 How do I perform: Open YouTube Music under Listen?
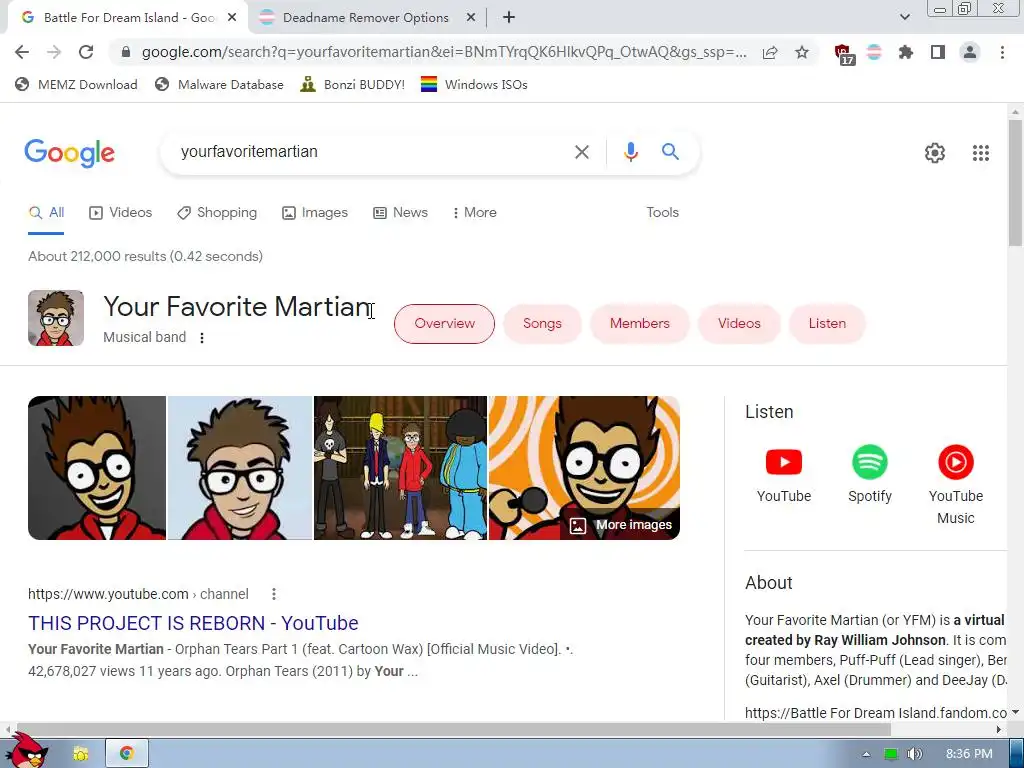pyautogui.click(x=955, y=485)
